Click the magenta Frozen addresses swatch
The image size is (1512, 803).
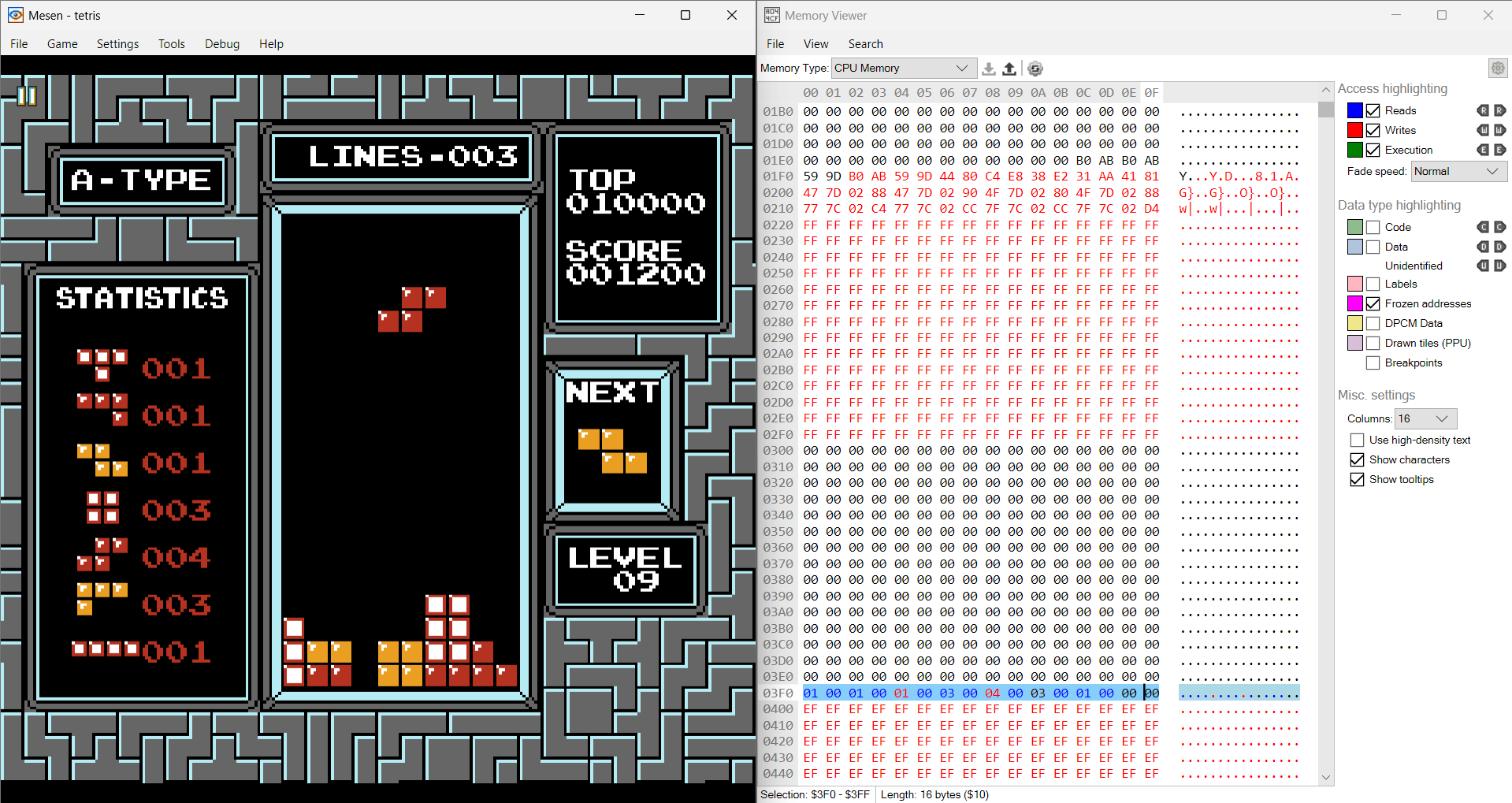(1355, 303)
